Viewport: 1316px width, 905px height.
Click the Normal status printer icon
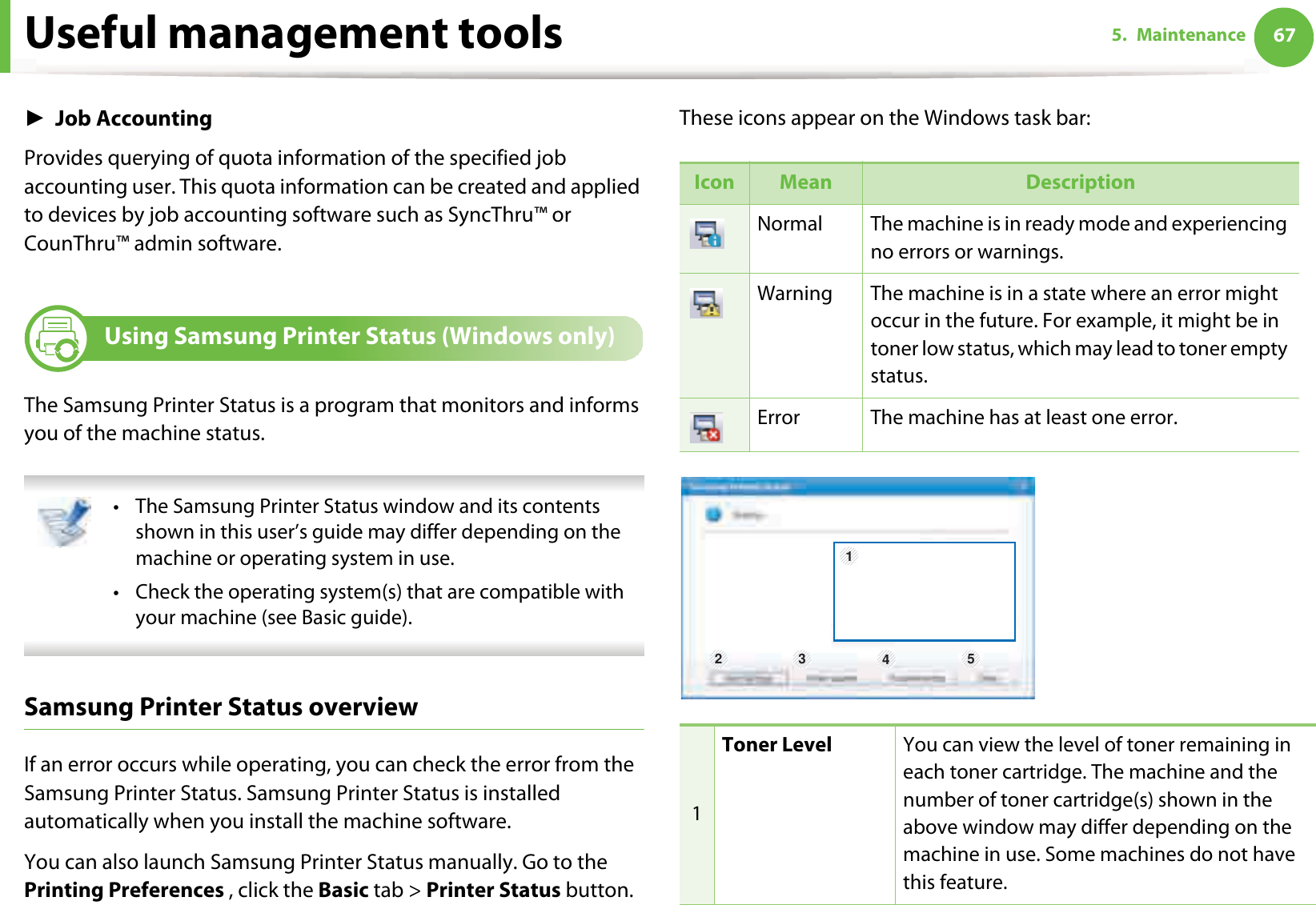point(708,234)
